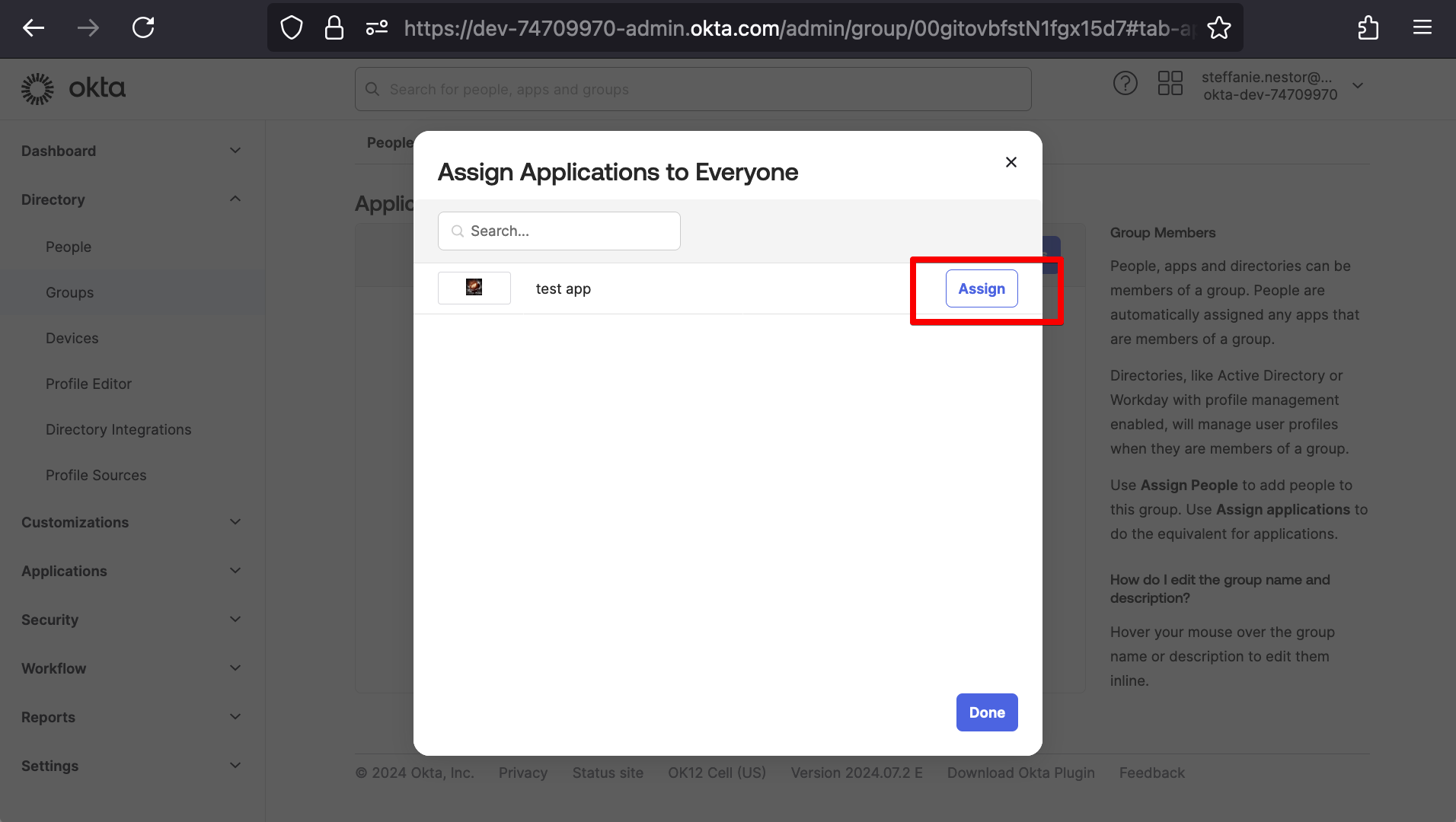Click the Done button
The image size is (1456, 822).
pos(987,712)
